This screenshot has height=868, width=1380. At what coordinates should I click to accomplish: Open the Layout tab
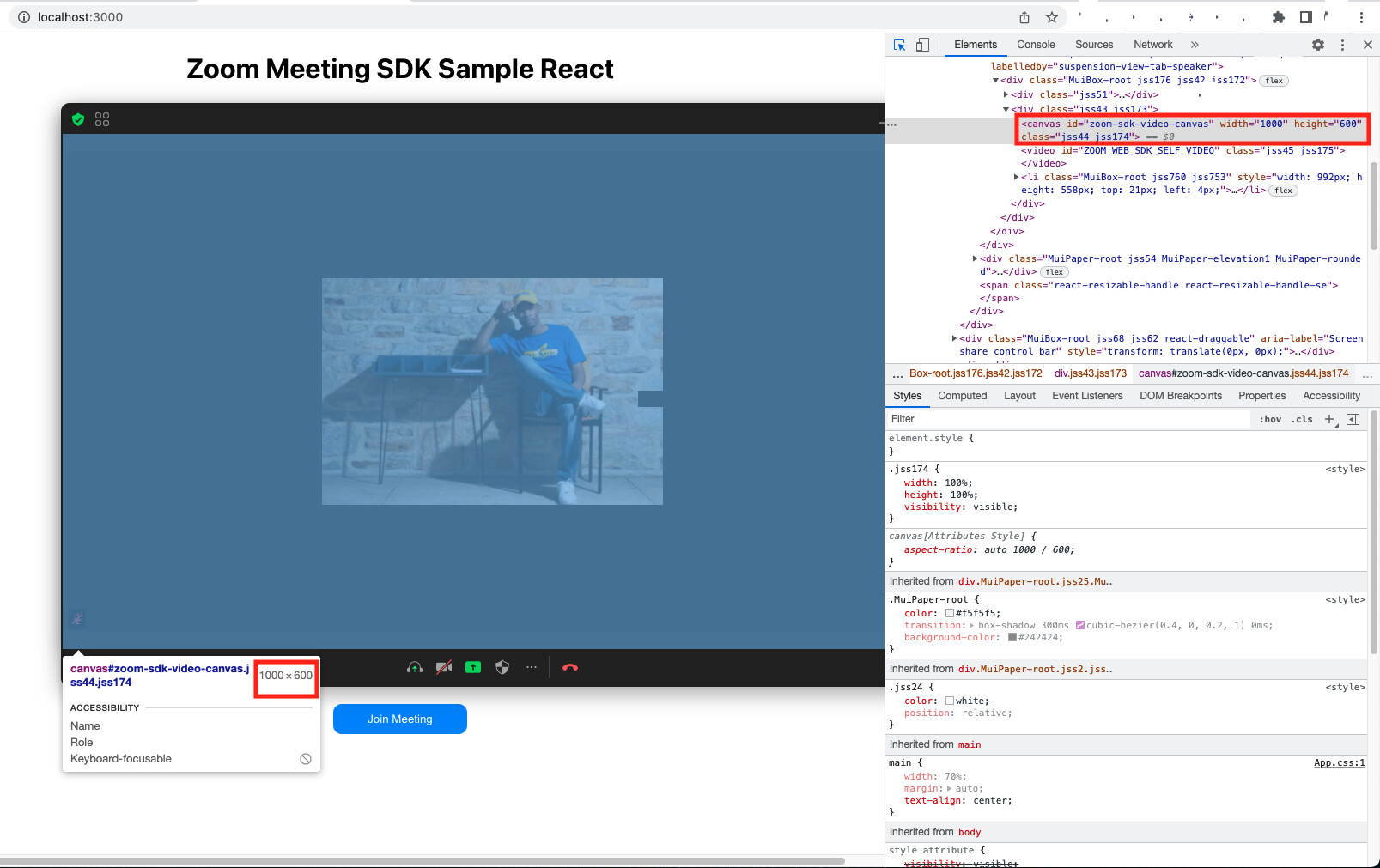(1019, 396)
